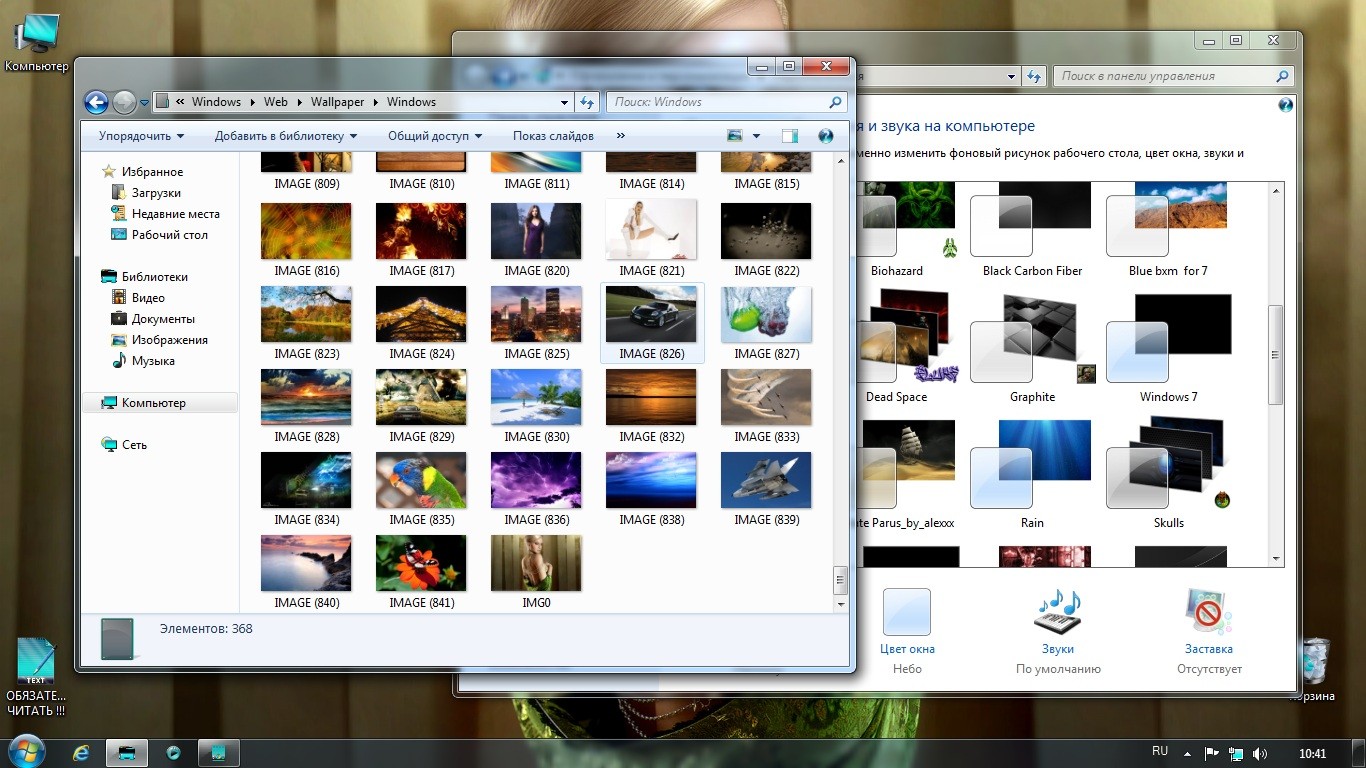Click Control Panel help icon
Viewport: 1366px width, 768px height.
pos(1286,105)
